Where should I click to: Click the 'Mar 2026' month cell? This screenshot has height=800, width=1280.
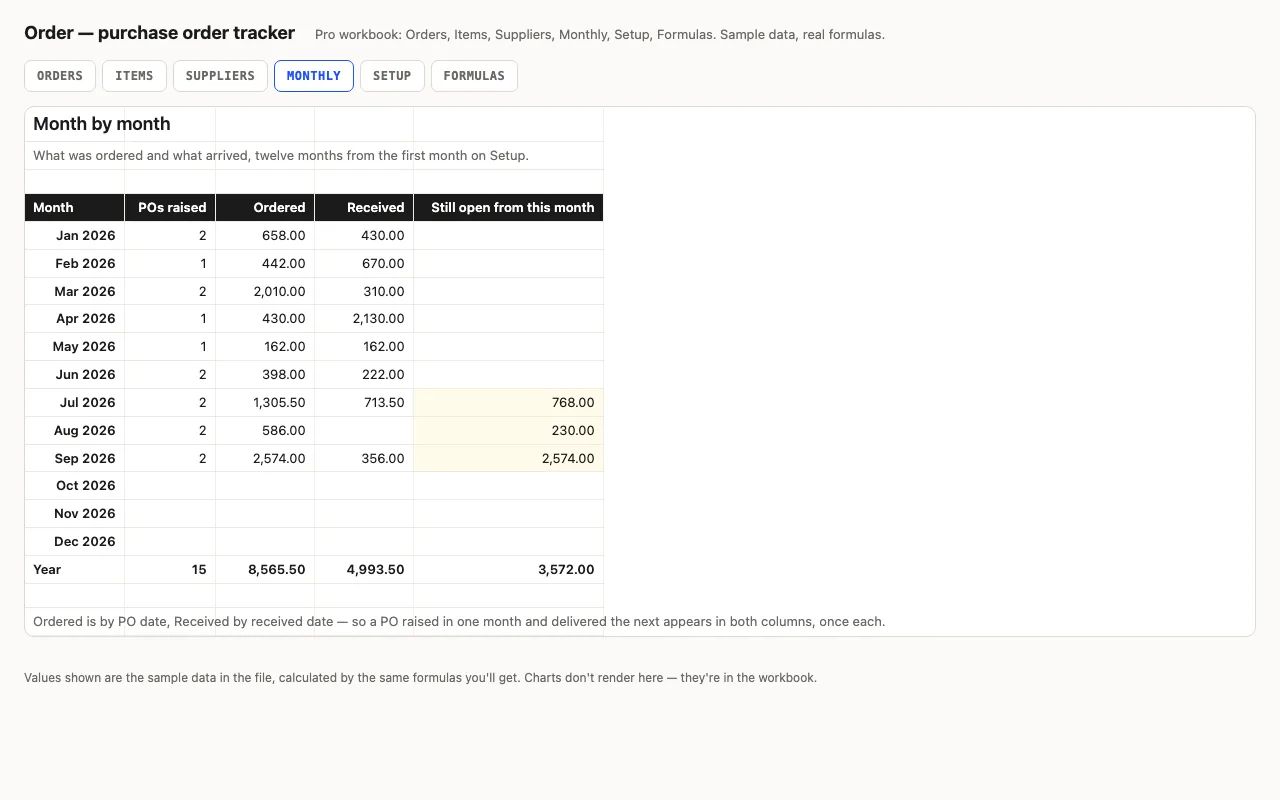pyautogui.click(x=75, y=291)
